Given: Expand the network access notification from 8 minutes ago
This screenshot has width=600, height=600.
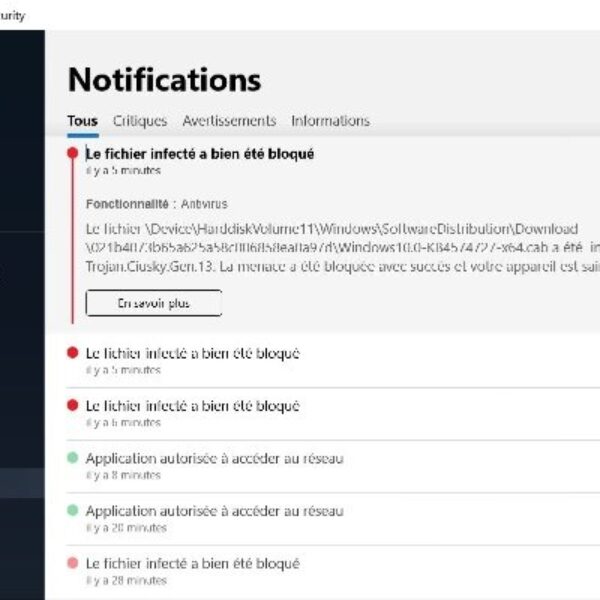Looking at the screenshot, I should (x=214, y=458).
